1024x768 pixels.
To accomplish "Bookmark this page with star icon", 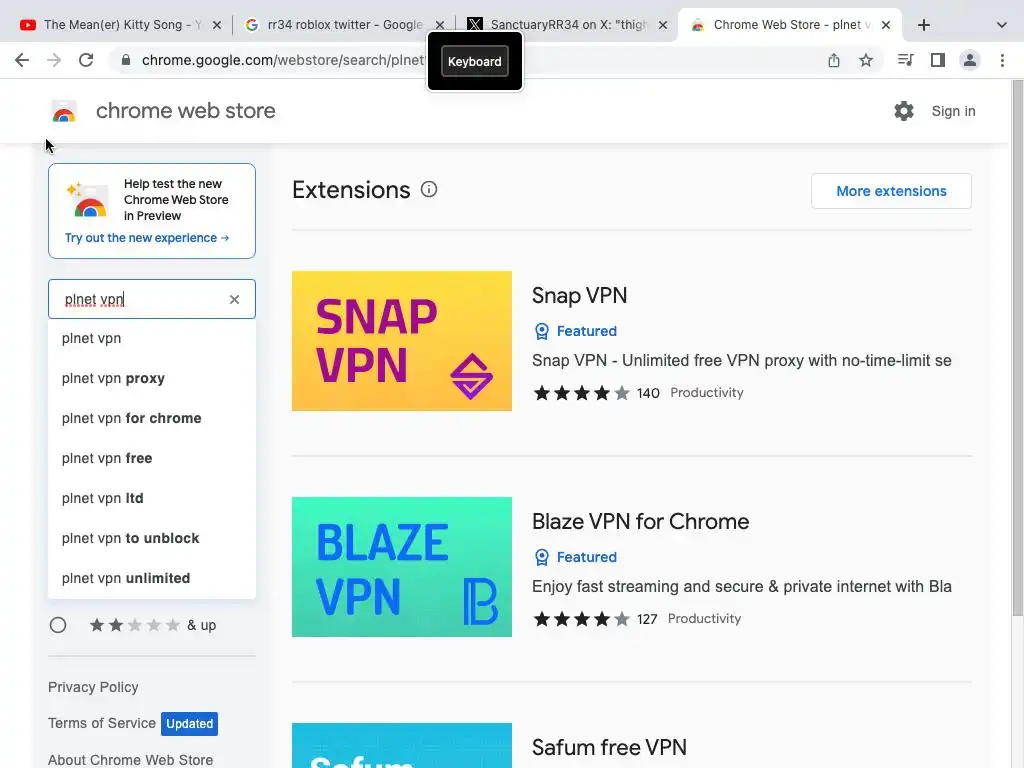I will pos(866,60).
